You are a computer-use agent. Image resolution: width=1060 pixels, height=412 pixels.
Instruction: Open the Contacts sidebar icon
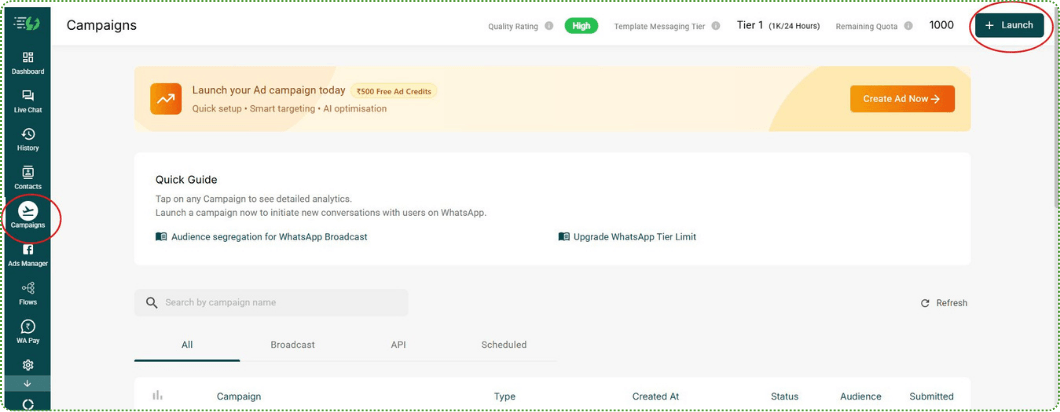28,177
